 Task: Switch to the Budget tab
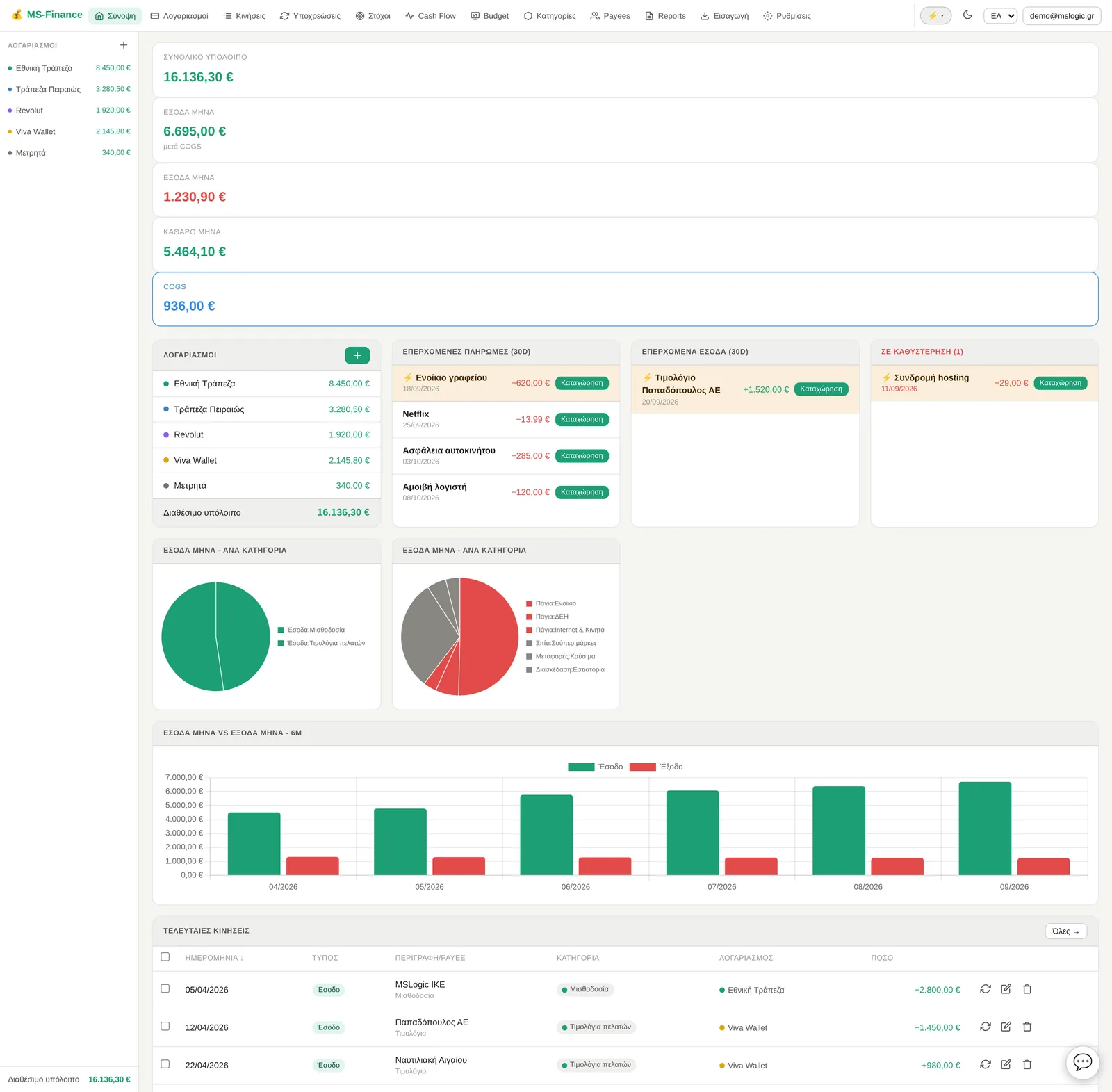pyautogui.click(x=489, y=15)
